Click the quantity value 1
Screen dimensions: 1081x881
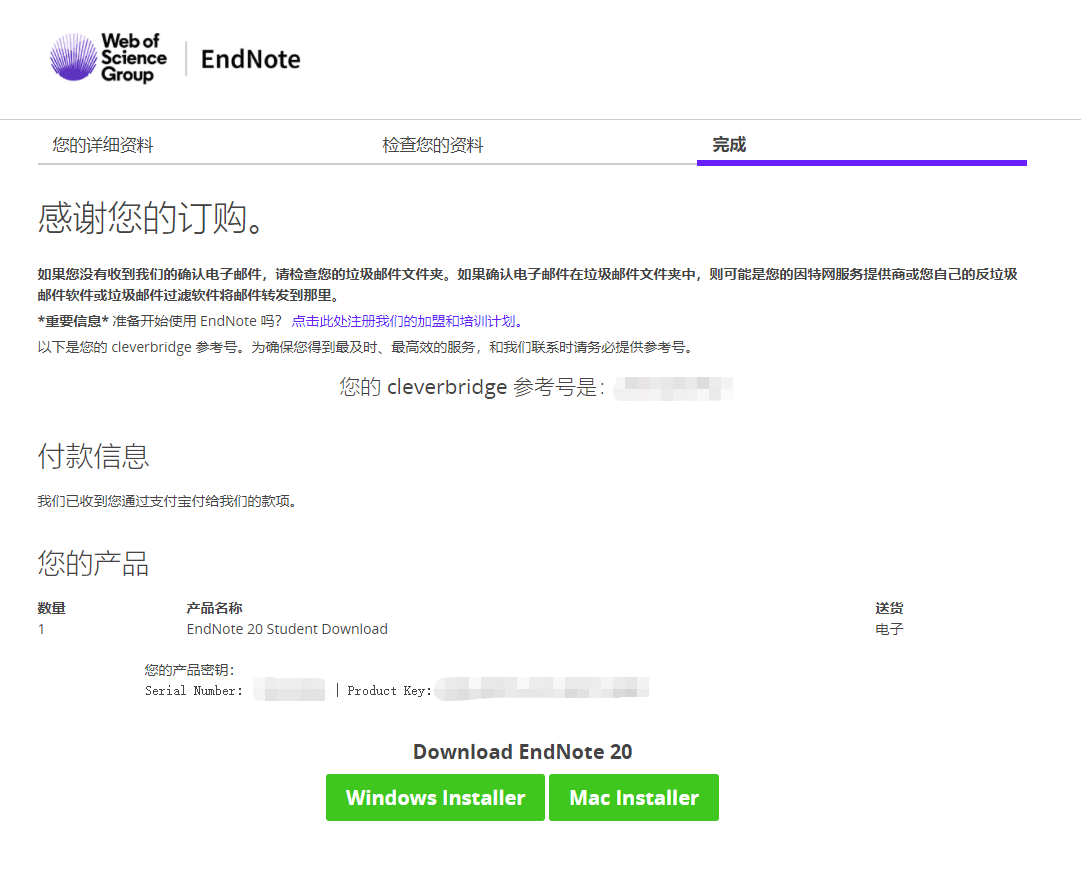[x=41, y=629]
